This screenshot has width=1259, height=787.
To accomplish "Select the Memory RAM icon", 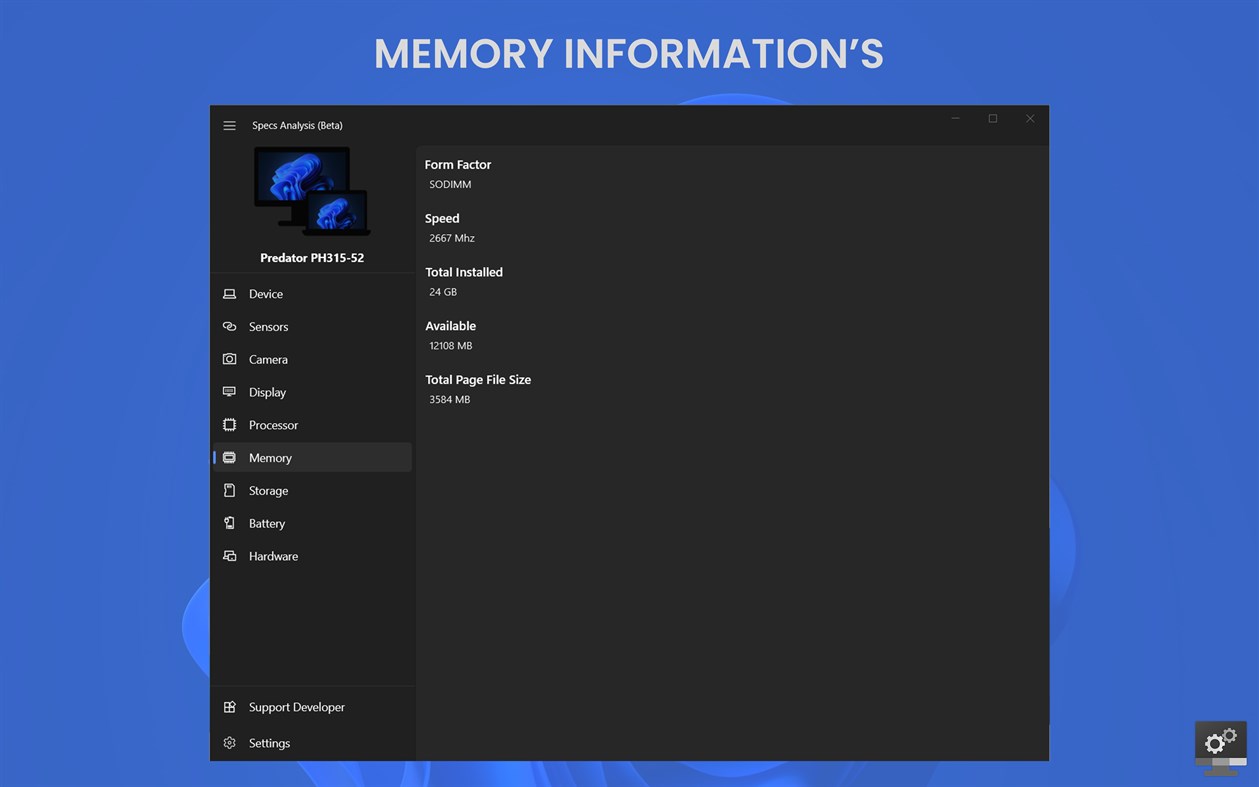I will tap(231, 457).
